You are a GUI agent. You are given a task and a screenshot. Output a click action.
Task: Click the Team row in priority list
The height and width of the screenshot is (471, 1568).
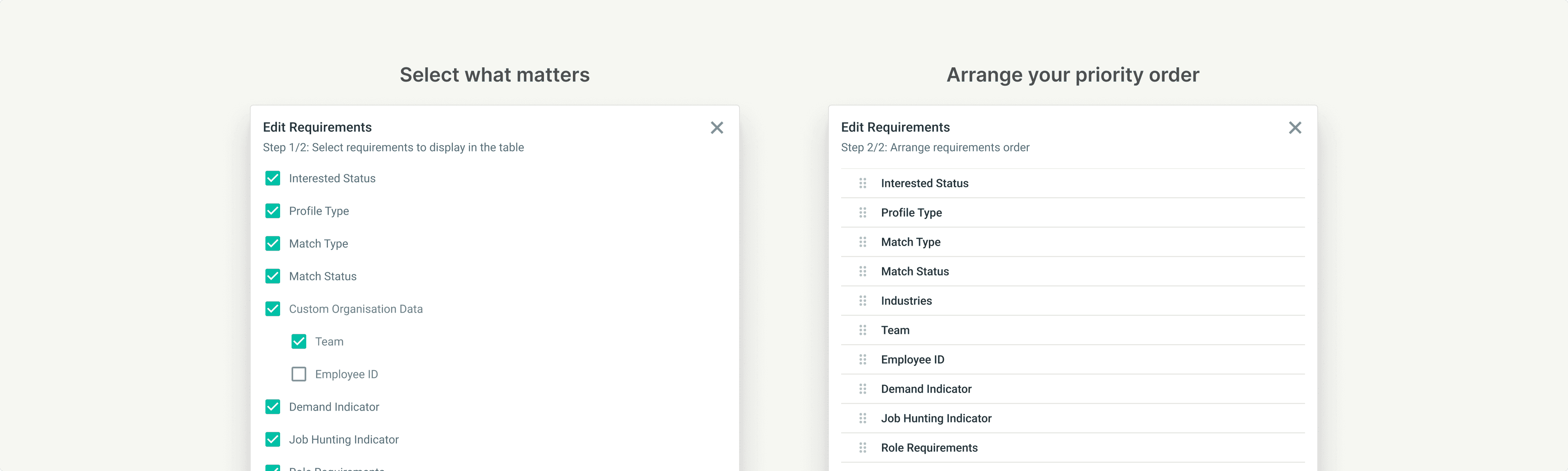(x=895, y=331)
